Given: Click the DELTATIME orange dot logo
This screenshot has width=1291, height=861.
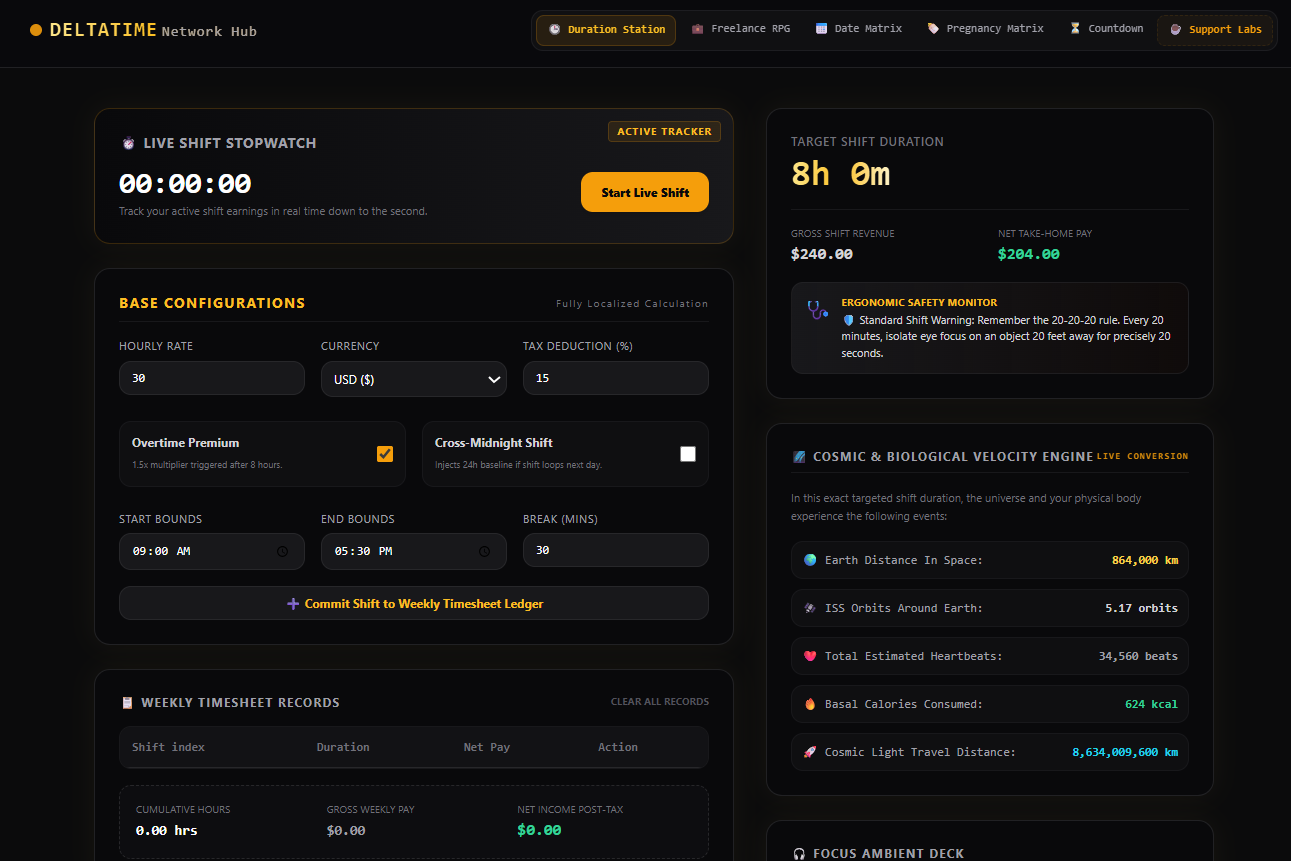Looking at the screenshot, I should [36, 30].
